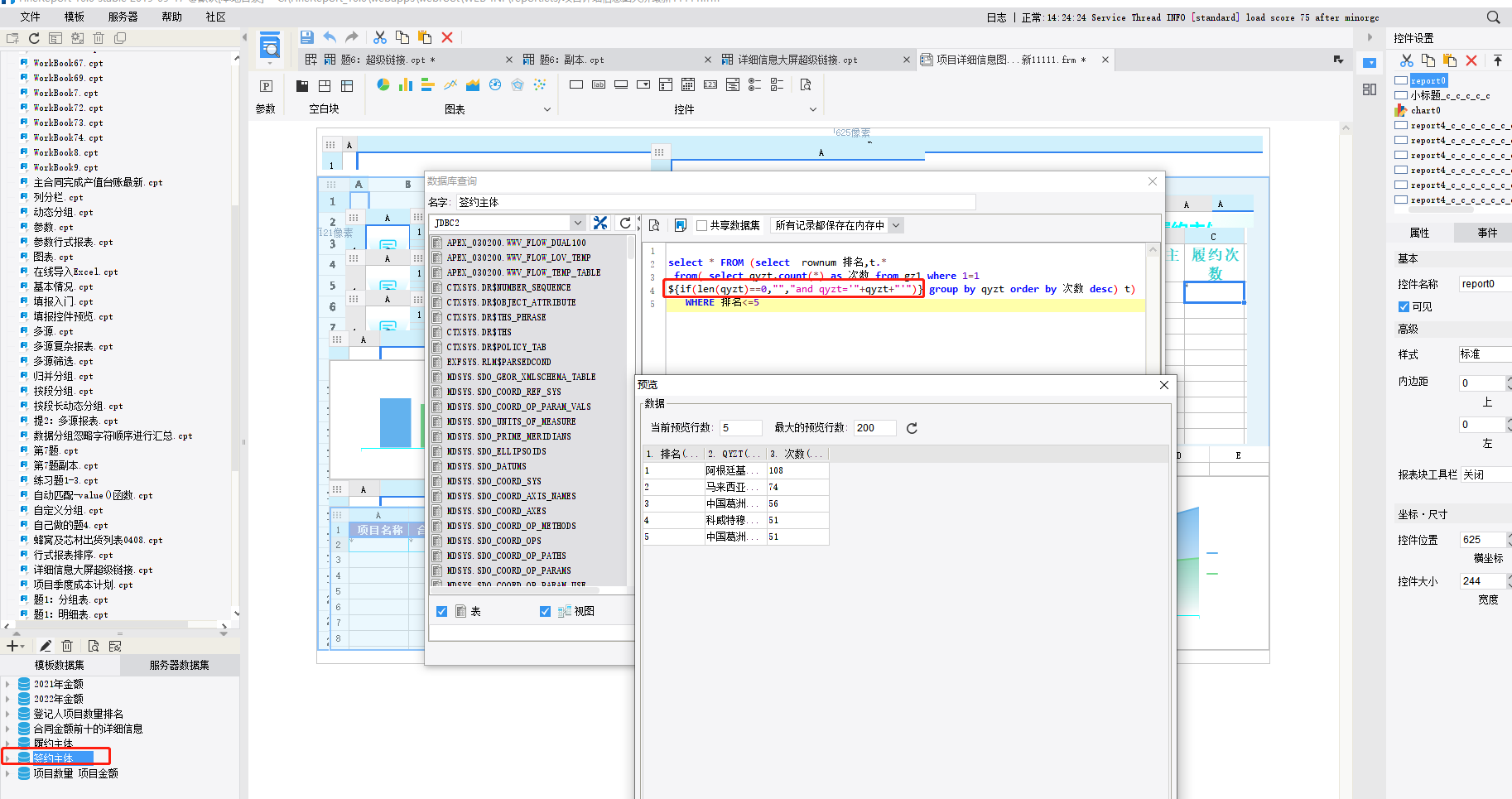Delete selected file with trash icon
1512x799 pixels.
point(99,38)
